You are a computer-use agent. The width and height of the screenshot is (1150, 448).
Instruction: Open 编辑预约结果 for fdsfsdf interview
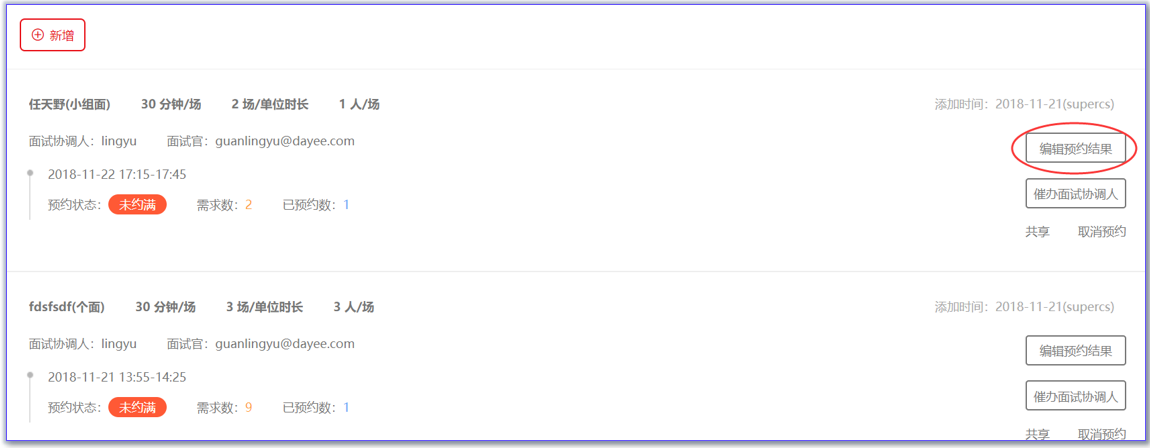coord(1075,350)
